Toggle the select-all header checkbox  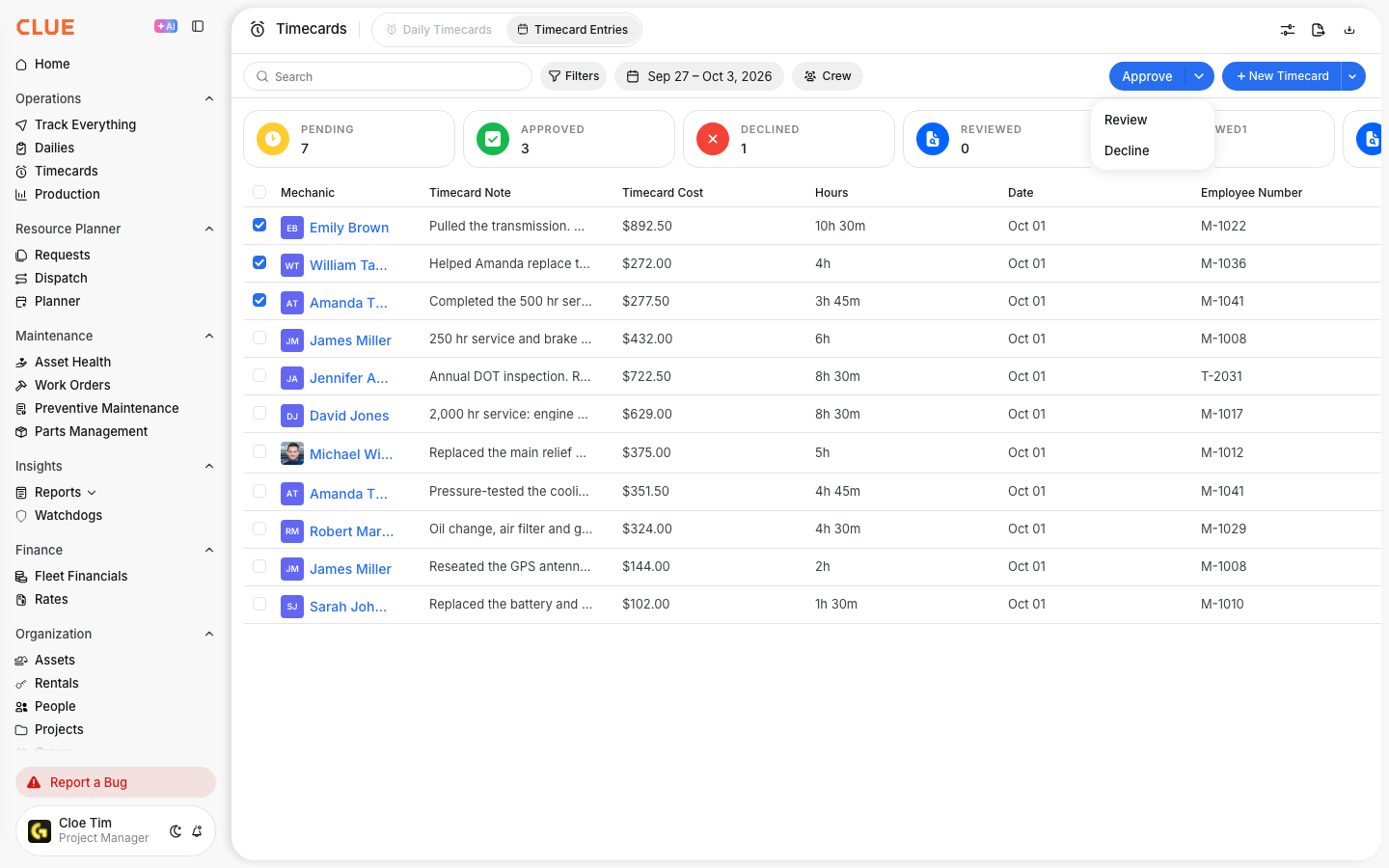(x=259, y=192)
